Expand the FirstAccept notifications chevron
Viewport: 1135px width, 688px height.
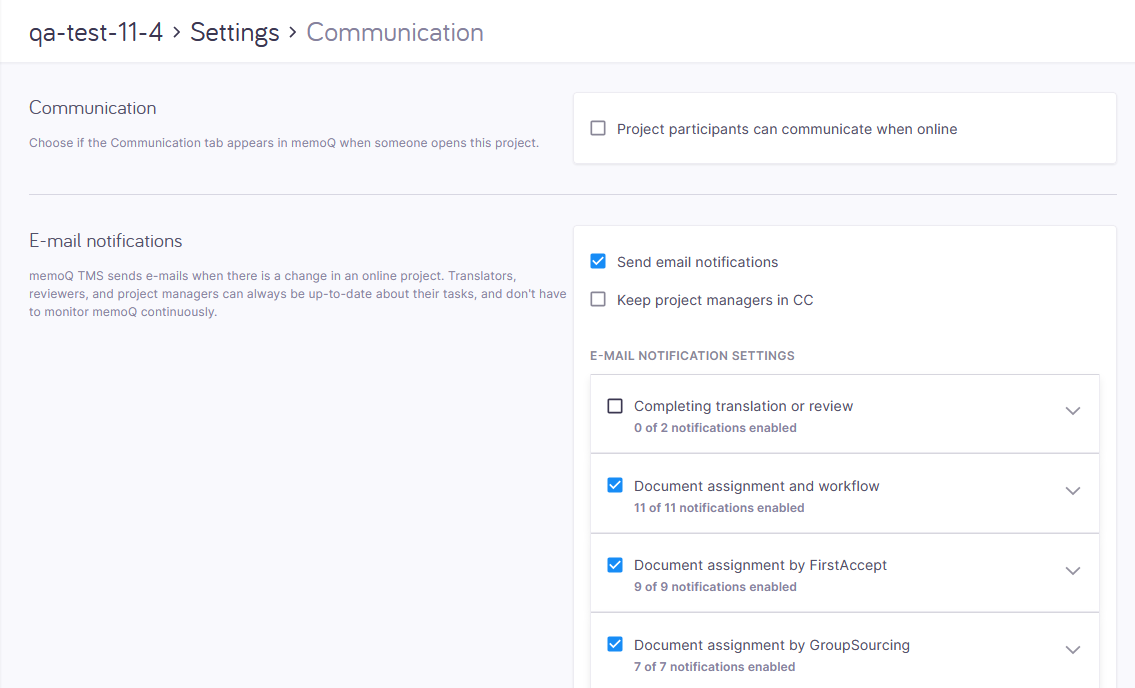1072,571
